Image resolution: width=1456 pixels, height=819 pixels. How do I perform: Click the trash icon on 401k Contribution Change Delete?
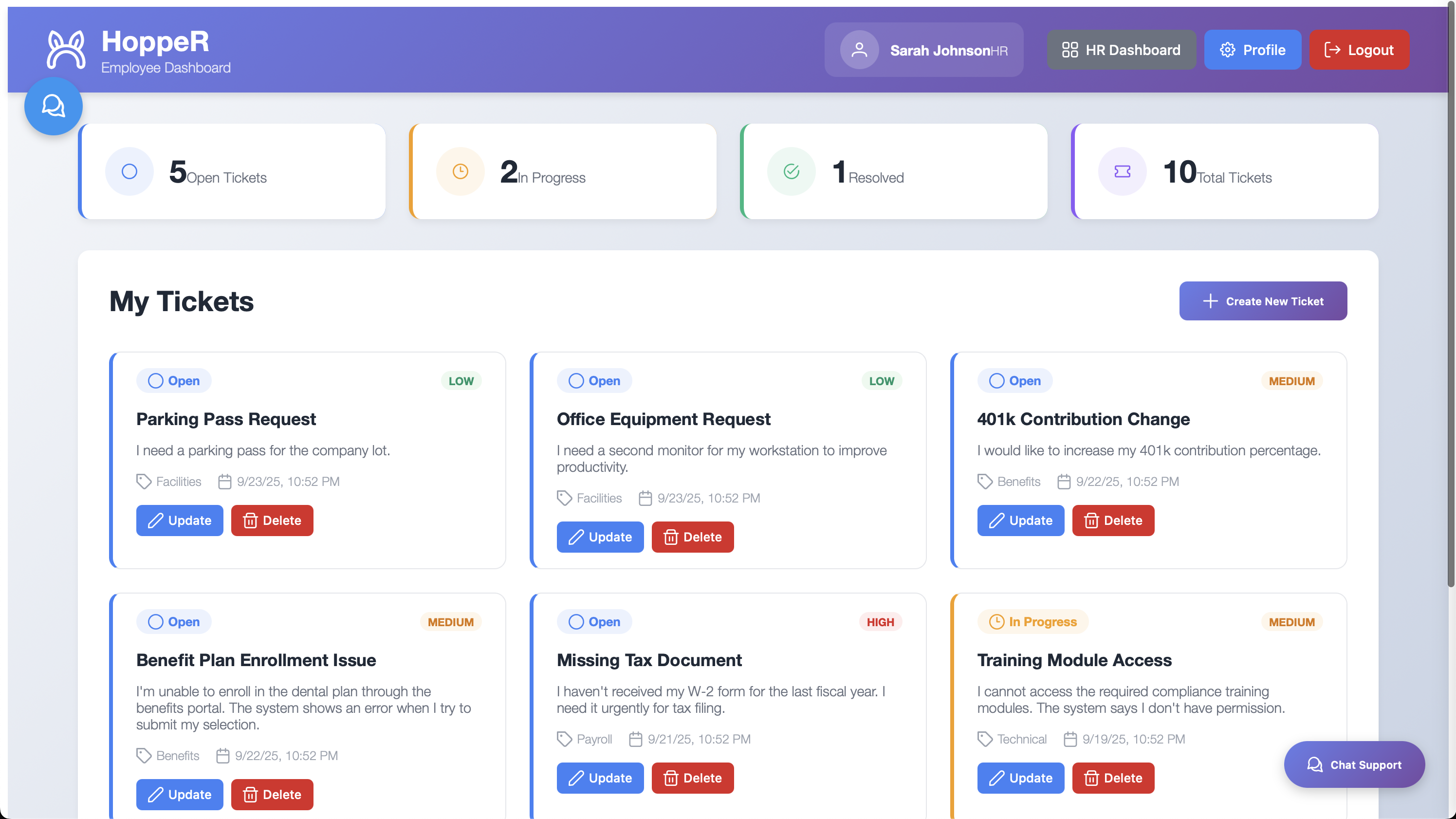coord(1092,520)
